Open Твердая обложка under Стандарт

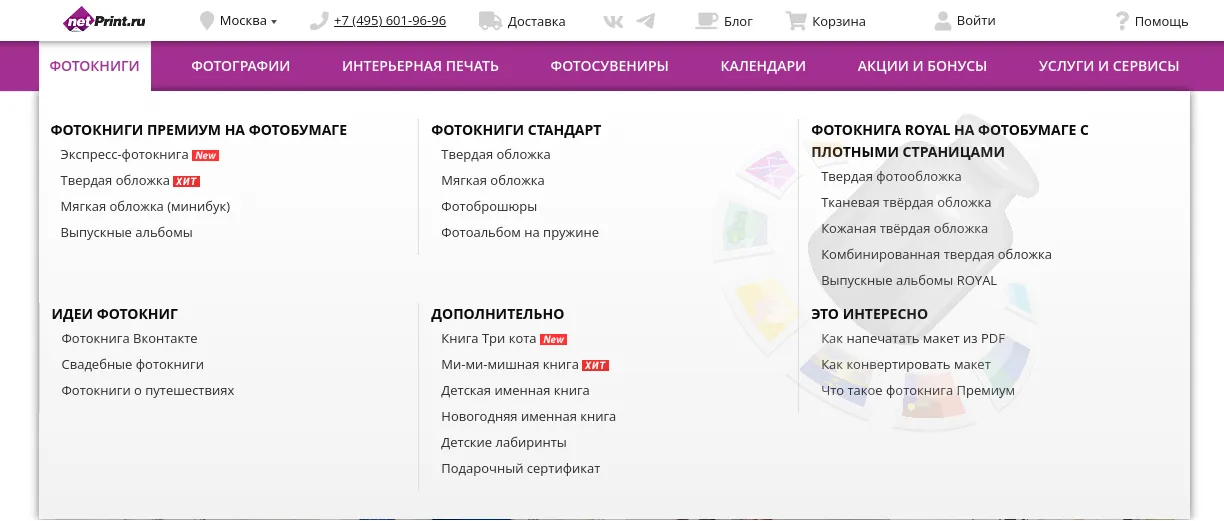(496, 155)
